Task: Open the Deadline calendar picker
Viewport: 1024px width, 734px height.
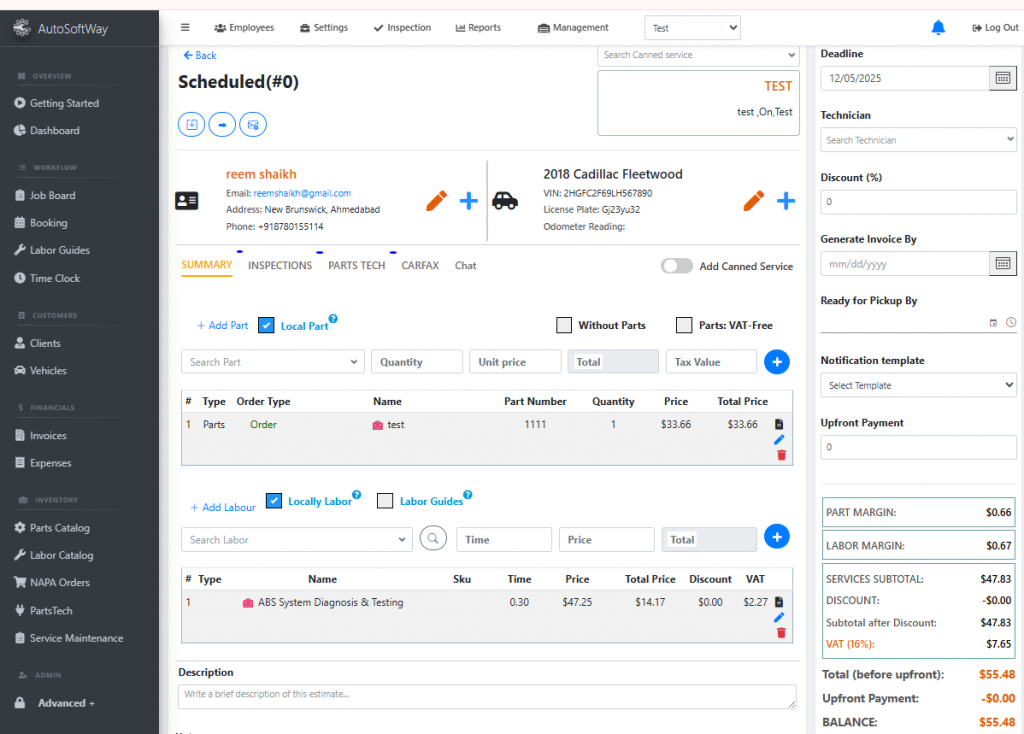Action: (1002, 78)
